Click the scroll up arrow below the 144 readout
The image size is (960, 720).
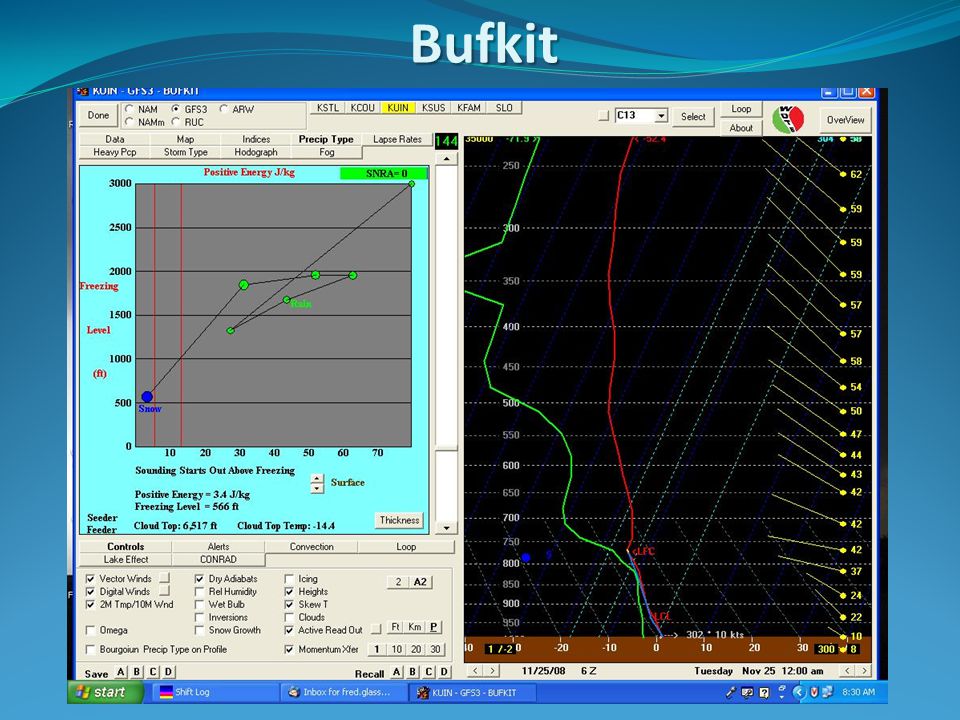[446, 159]
